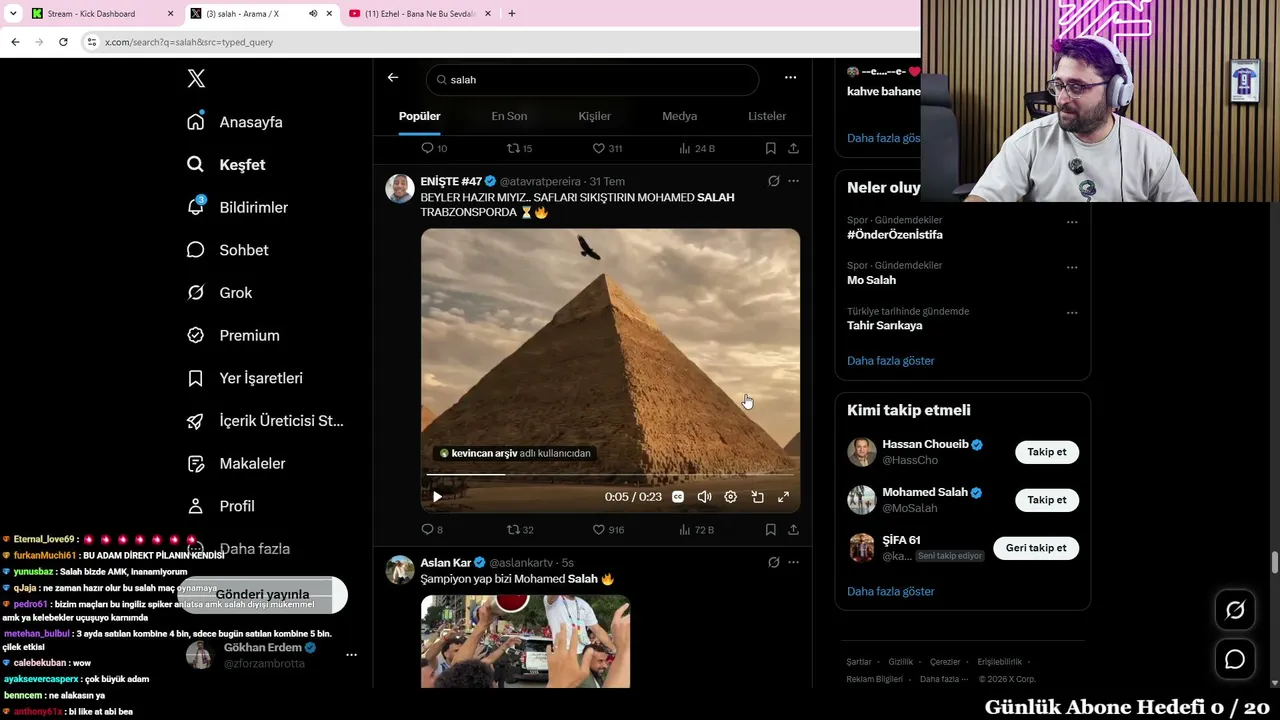Follow Mohamed Salah
This screenshot has height=720, width=1280.
[1047, 500]
